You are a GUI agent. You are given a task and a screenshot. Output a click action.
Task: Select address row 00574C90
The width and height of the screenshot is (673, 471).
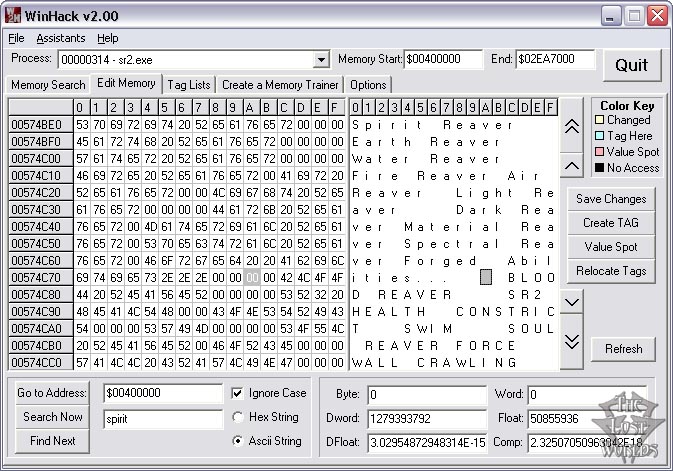click(x=41, y=311)
